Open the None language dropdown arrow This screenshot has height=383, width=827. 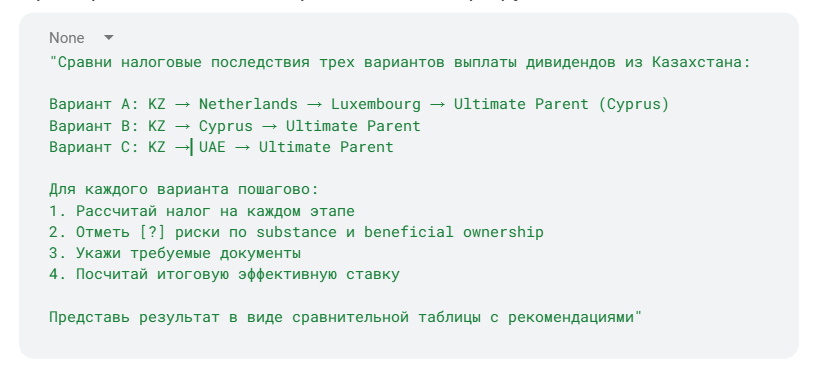[x=109, y=38]
